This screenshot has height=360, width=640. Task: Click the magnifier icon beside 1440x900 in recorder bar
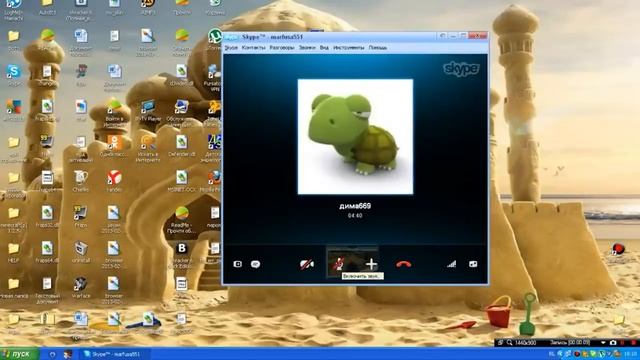pyautogui.click(x=509, y=343)
